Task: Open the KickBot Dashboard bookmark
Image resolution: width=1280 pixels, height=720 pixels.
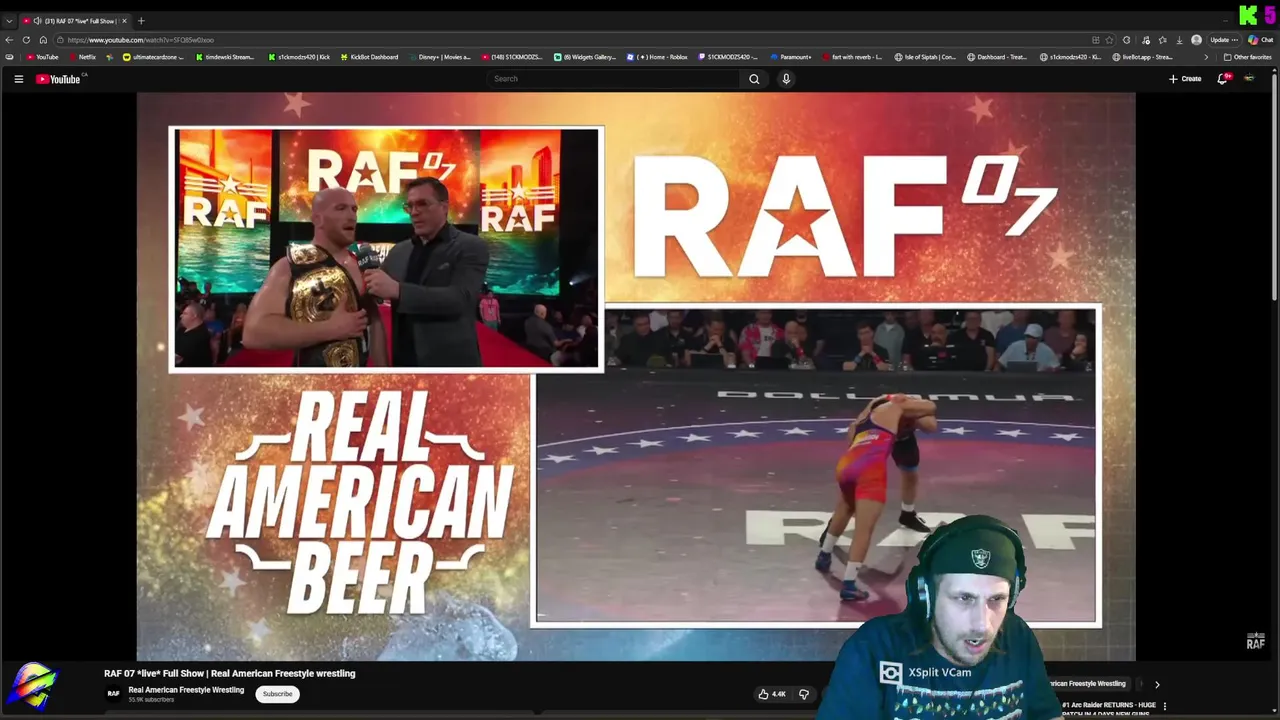Action: [369, 57]
